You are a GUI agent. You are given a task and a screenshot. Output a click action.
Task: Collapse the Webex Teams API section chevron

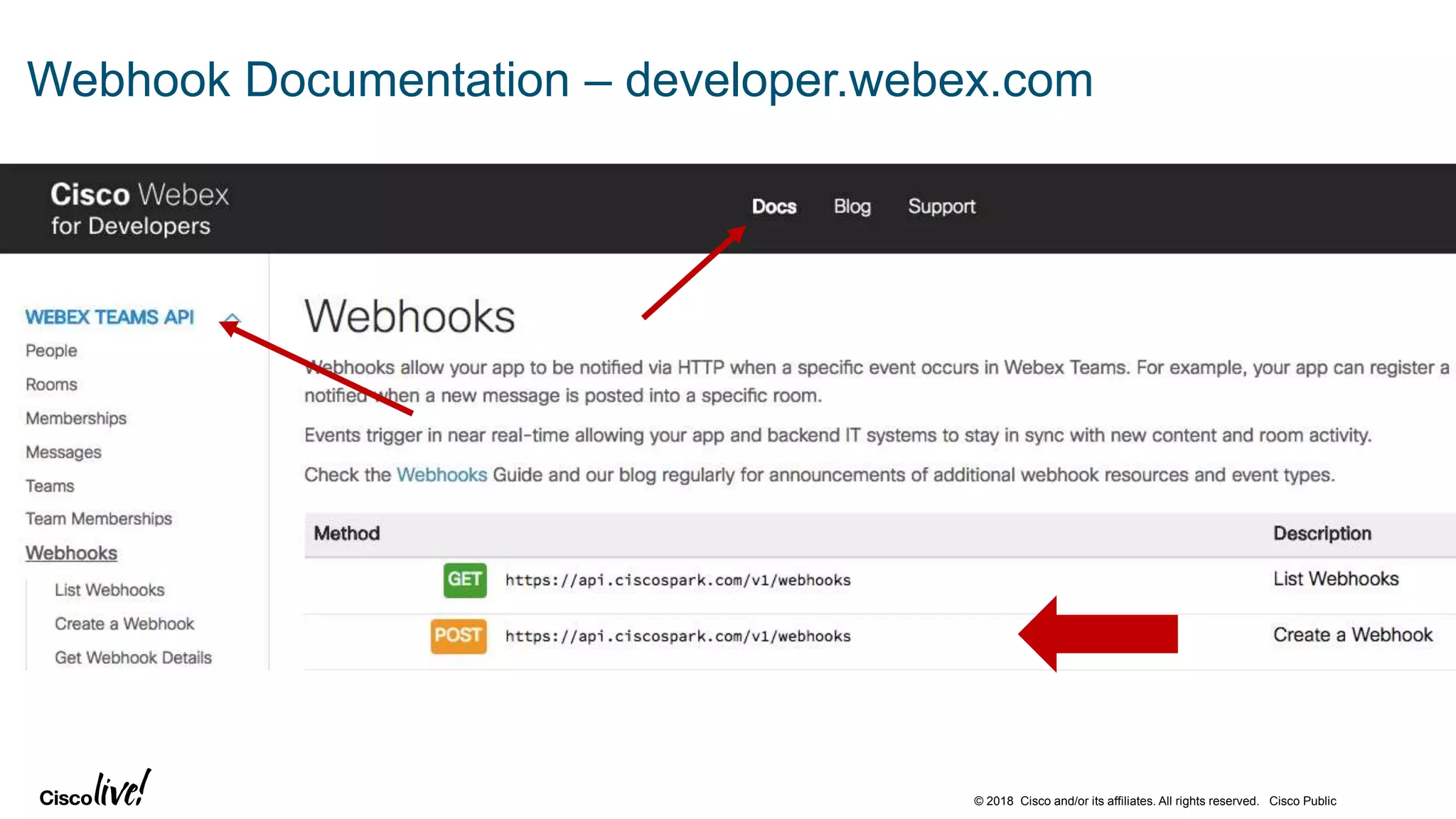pos(232,318)
